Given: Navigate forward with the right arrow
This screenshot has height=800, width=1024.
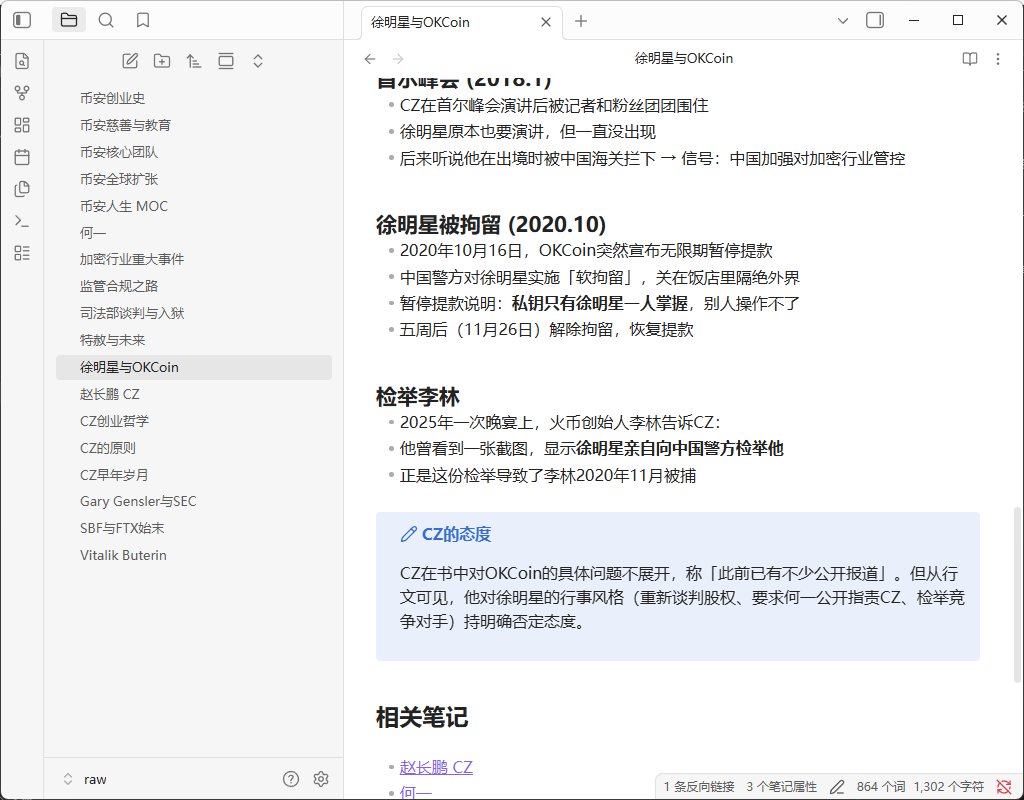Looking at the screenshot, I should pos(398,59).
